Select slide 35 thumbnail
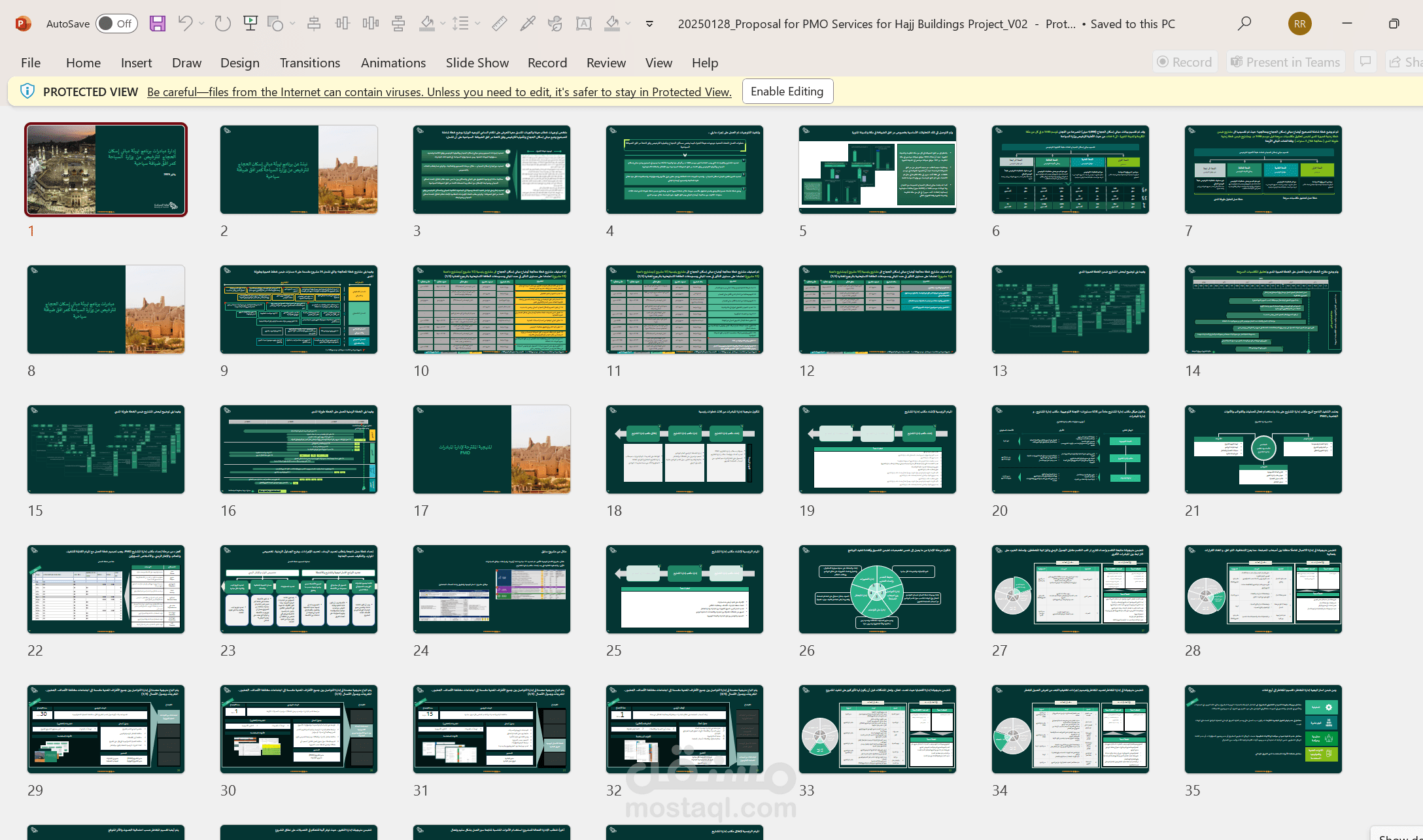This screenshot has width=1423, height=840. point(1263,730)
